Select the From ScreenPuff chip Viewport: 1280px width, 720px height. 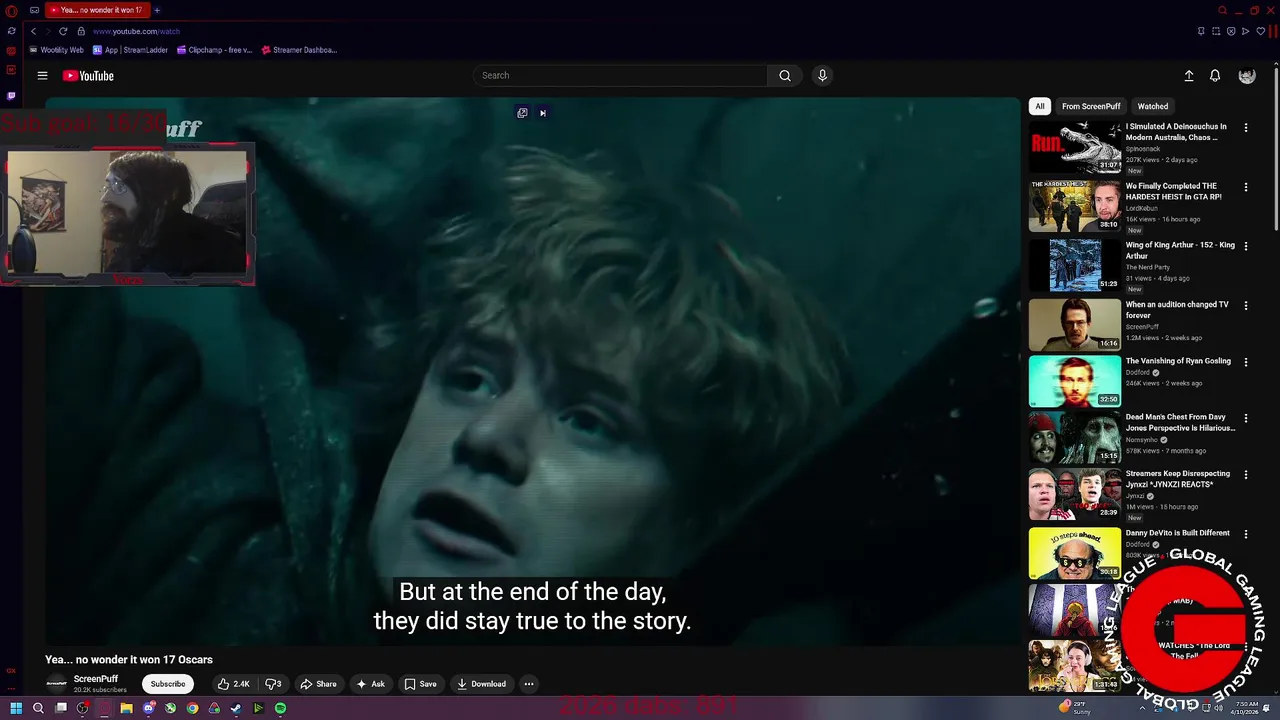click(1091, 106)
